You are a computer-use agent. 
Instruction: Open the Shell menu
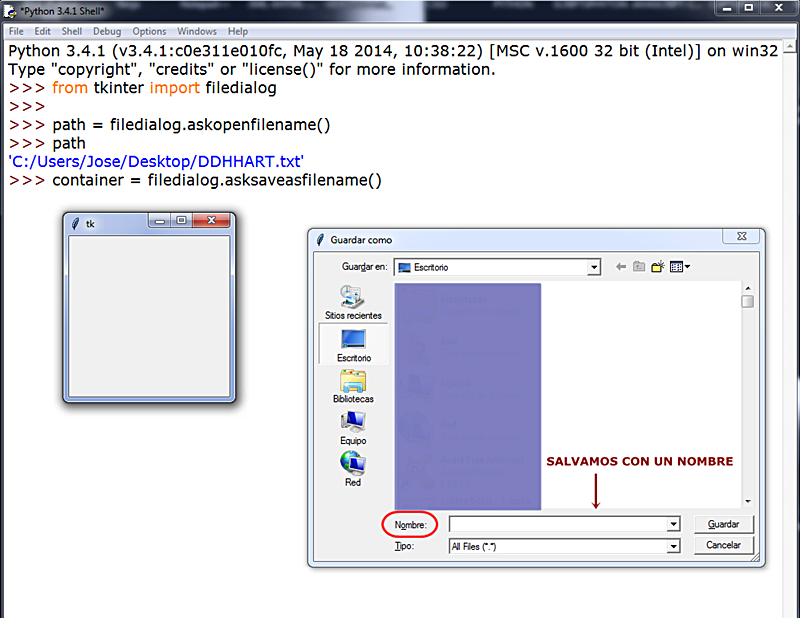coord(71,31)
